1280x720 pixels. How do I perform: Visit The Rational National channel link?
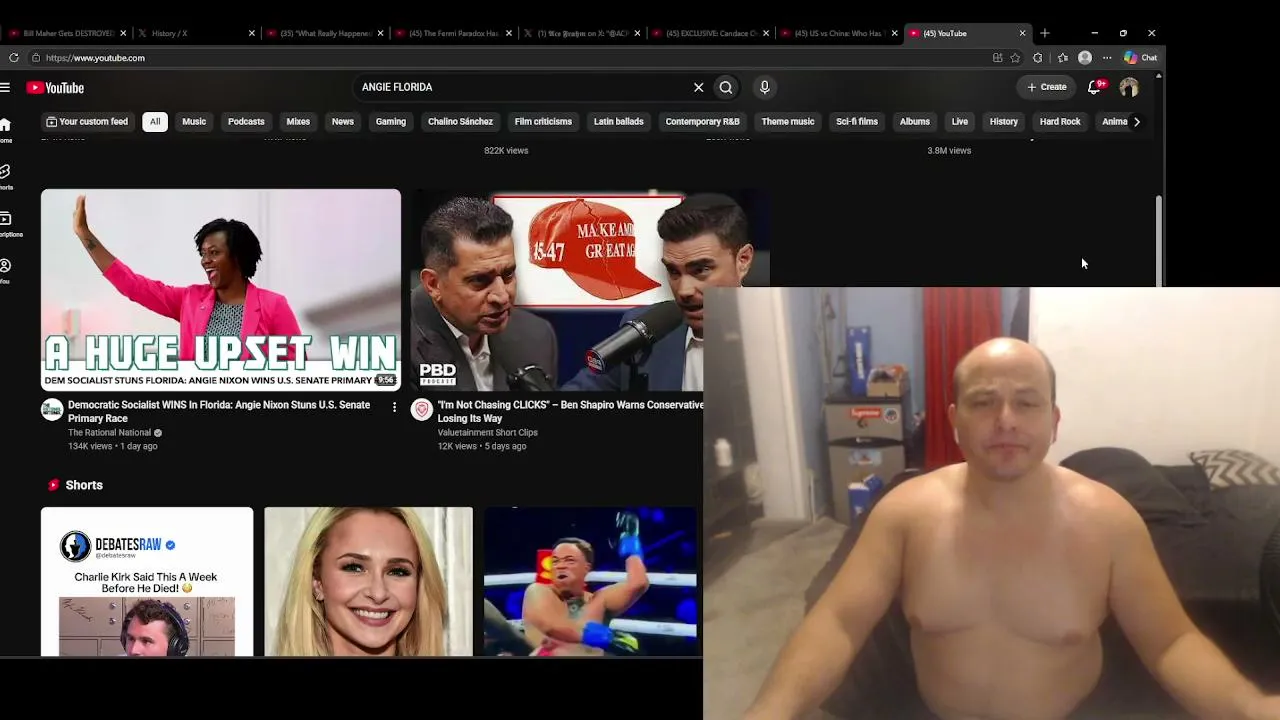(x=109, y=433)
